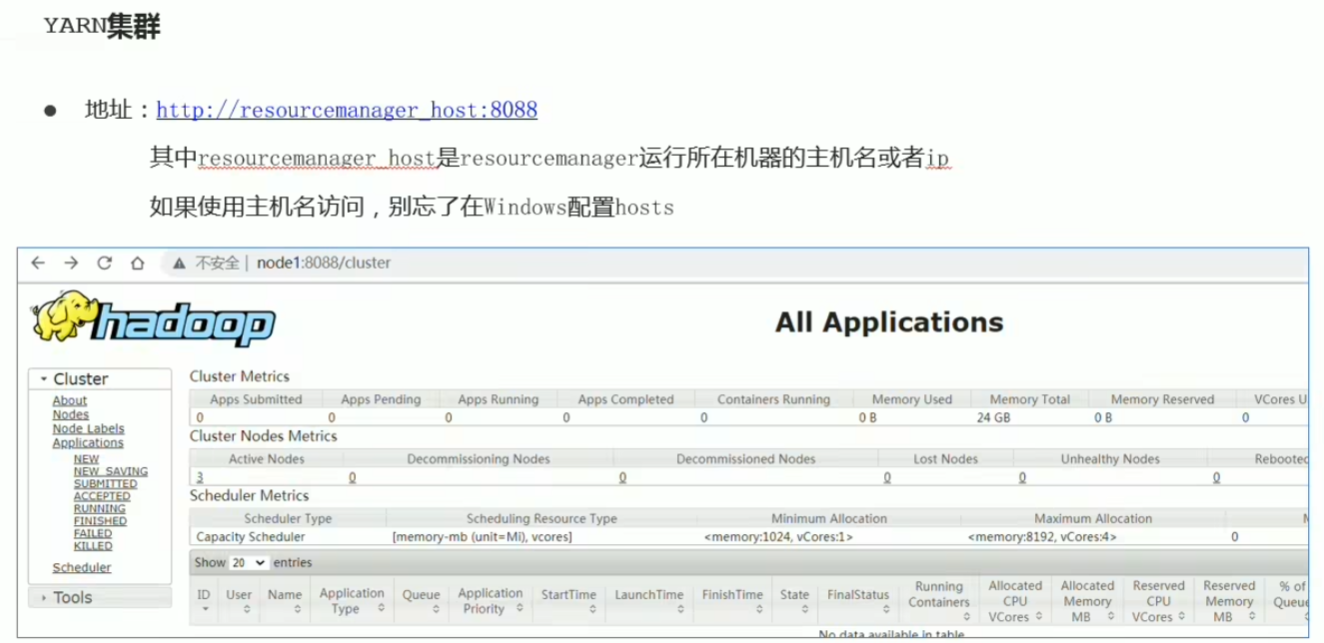Filter applications by KILLED state
Screen dimensions: 1324x643
point(93,546)
